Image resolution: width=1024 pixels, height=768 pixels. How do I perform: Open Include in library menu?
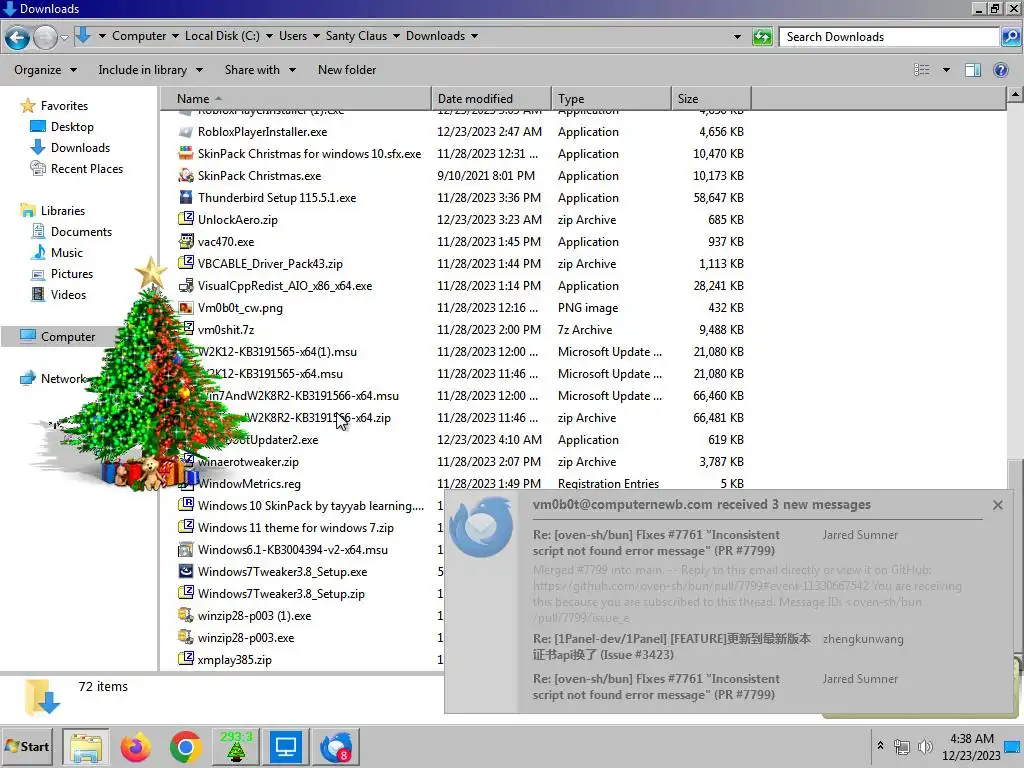point(150,70)
